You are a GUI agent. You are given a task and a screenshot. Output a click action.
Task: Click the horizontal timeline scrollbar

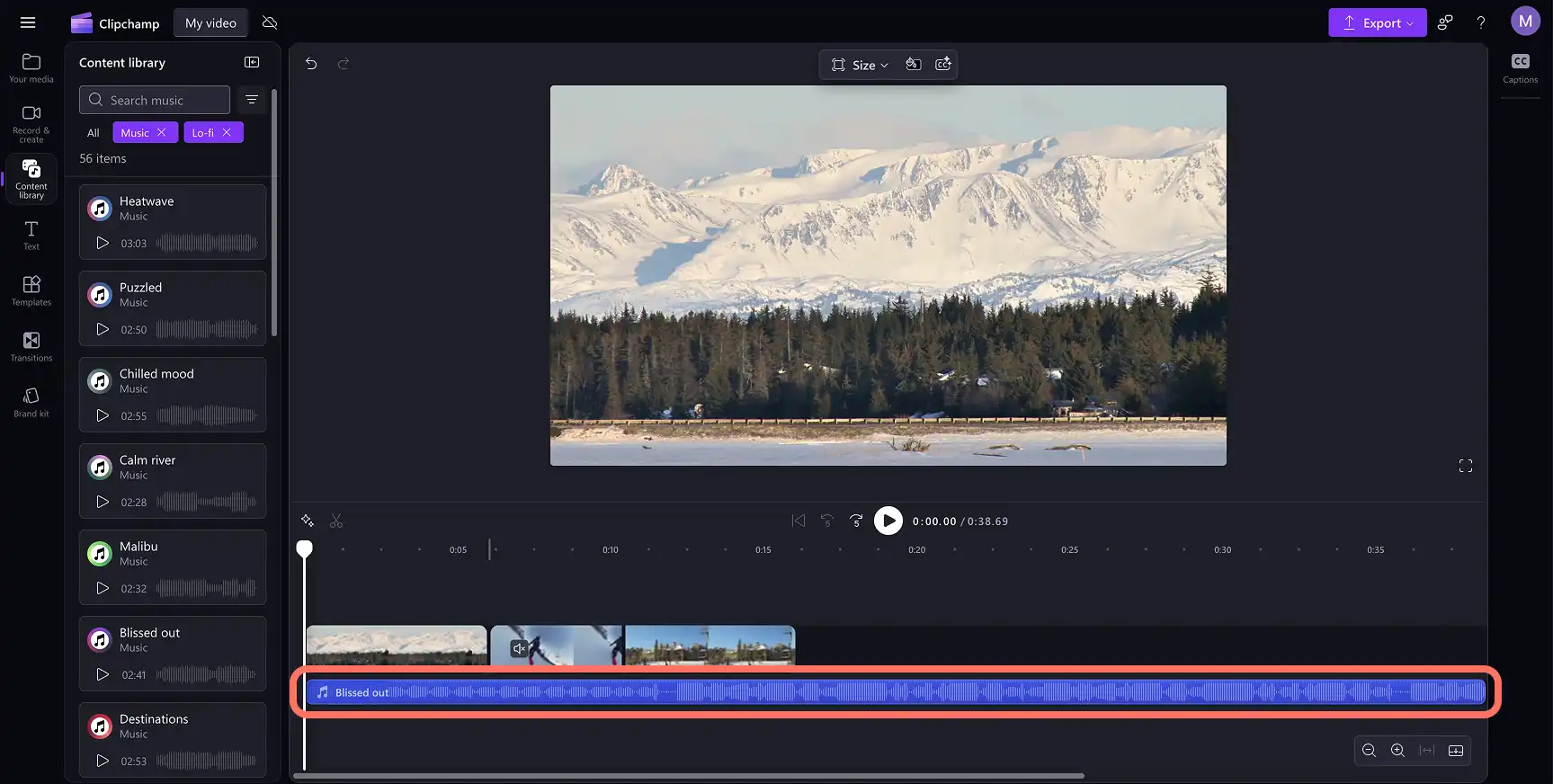[x=689, y=776]
